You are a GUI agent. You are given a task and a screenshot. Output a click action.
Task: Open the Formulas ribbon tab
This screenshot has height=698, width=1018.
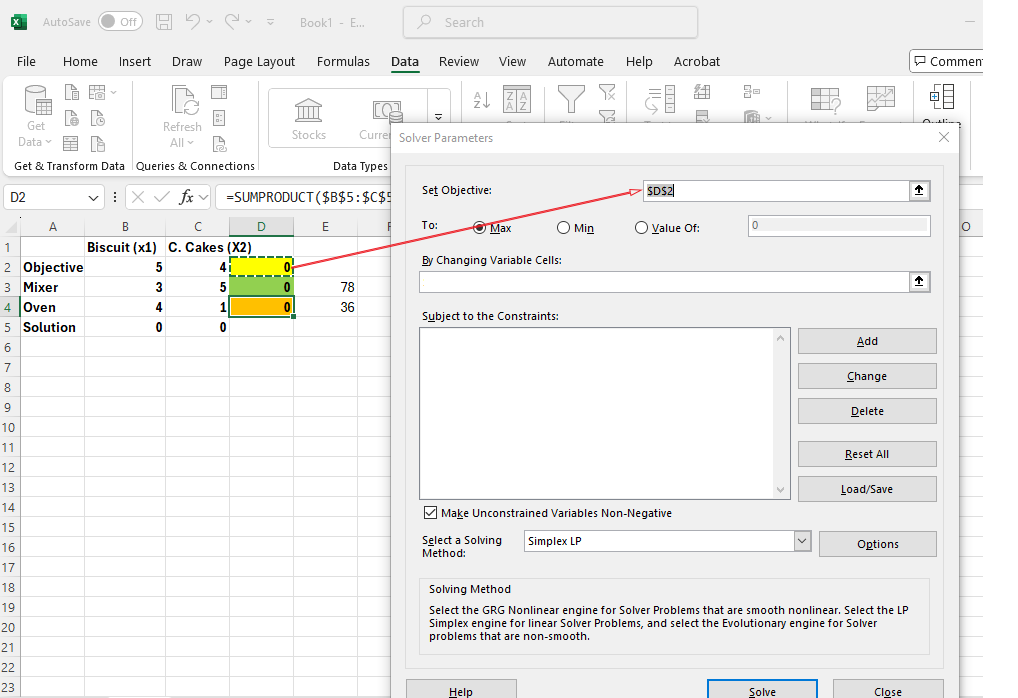343,61
